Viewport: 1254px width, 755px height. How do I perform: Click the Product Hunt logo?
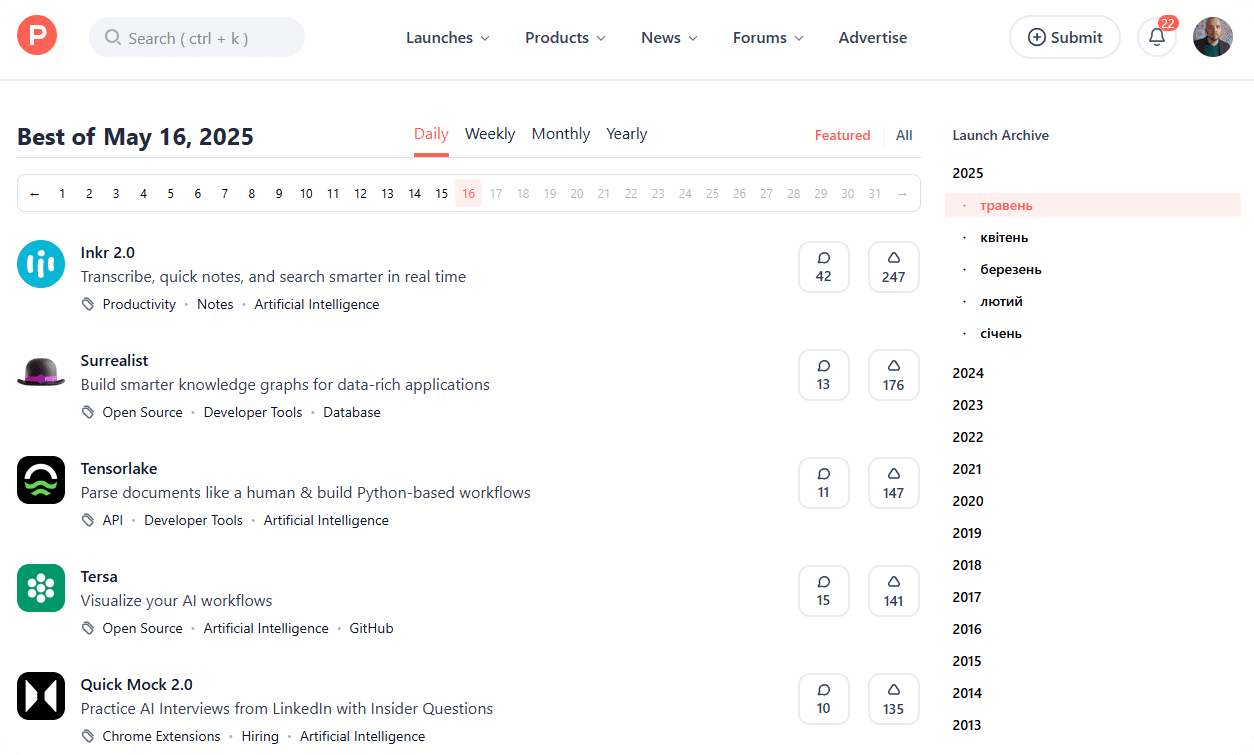[37, 37]
